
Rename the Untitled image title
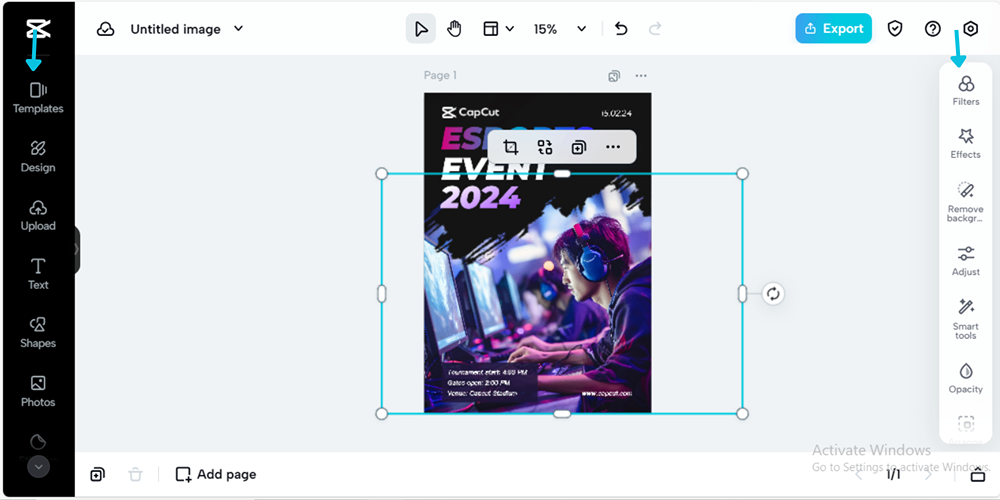click(x=175, y=29)
